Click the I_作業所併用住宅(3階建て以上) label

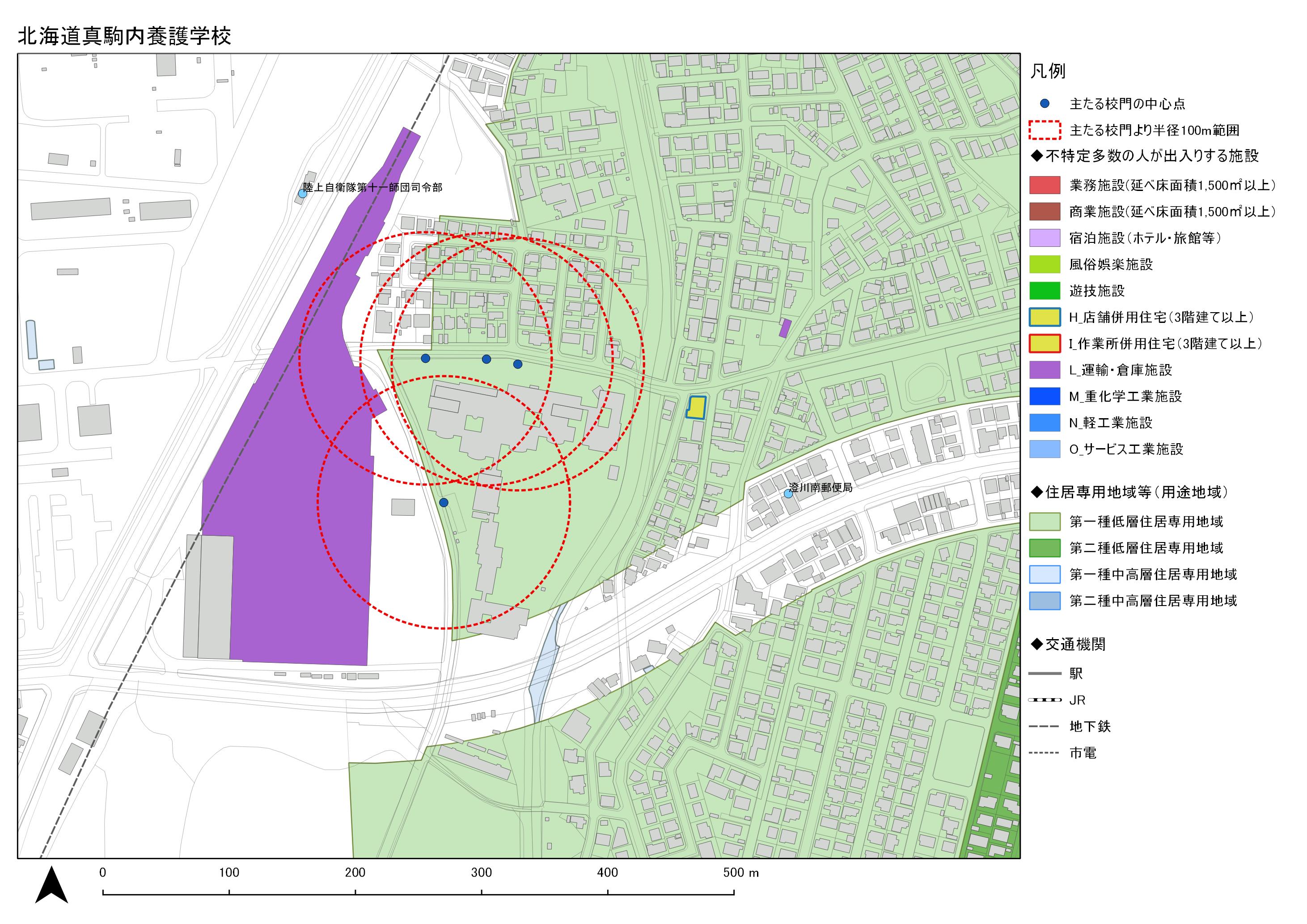(1166, 344)
